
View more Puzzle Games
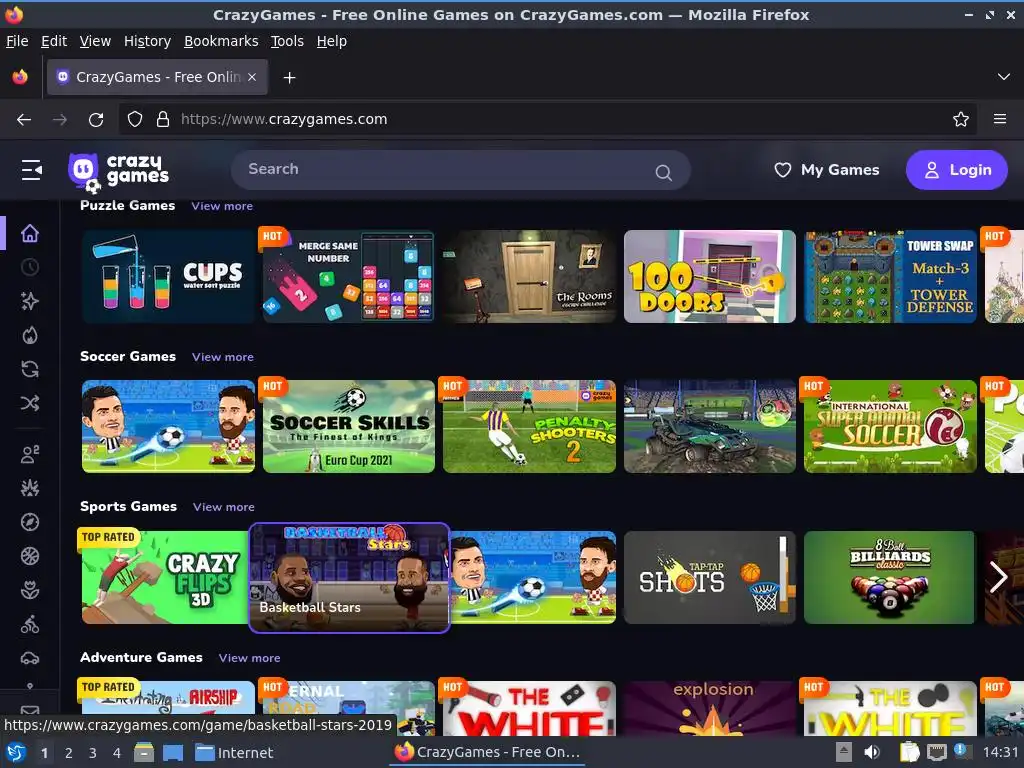[x=222, y=206]
